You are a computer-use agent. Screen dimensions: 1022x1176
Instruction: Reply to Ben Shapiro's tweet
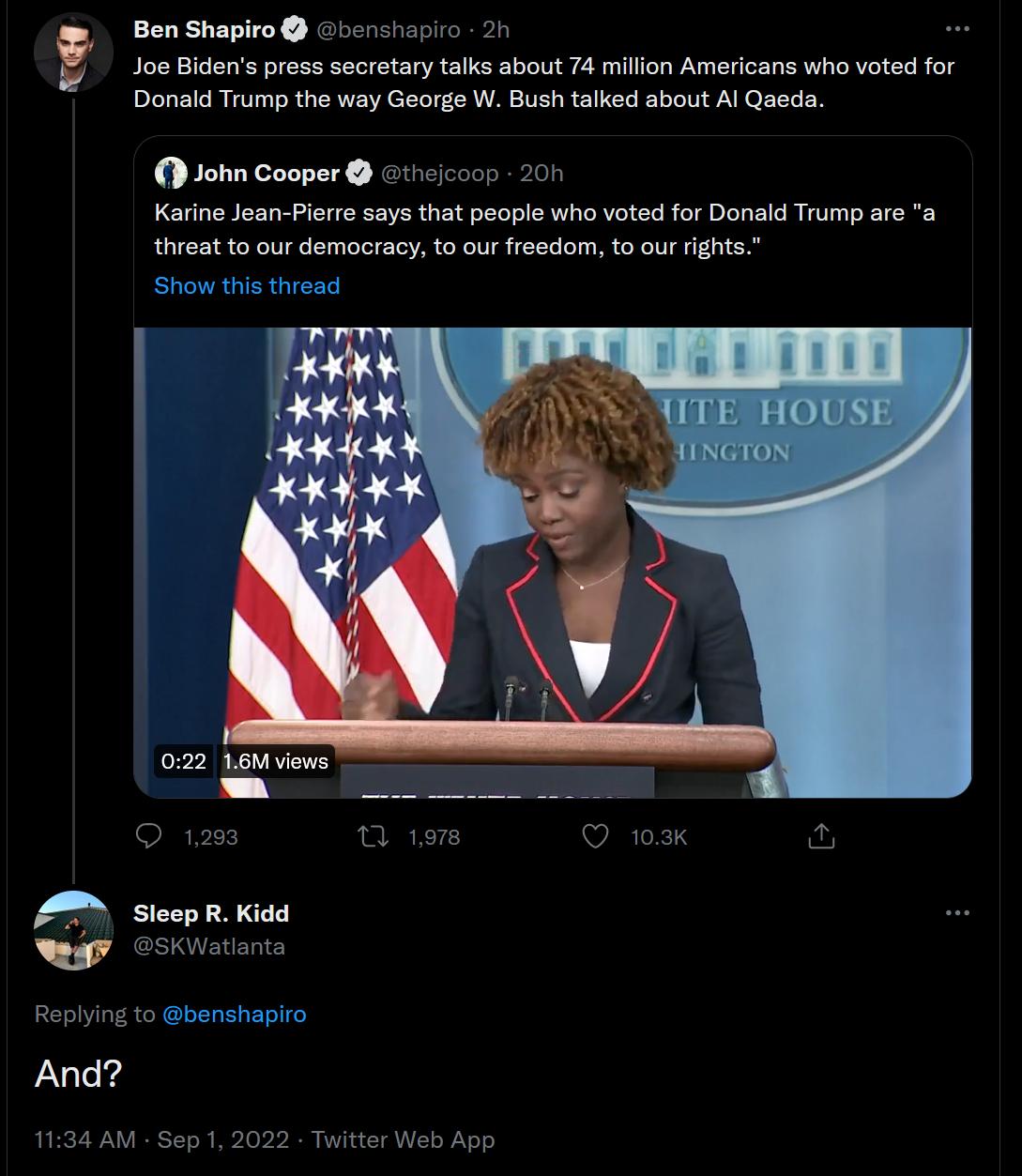[x=150, y=836]
